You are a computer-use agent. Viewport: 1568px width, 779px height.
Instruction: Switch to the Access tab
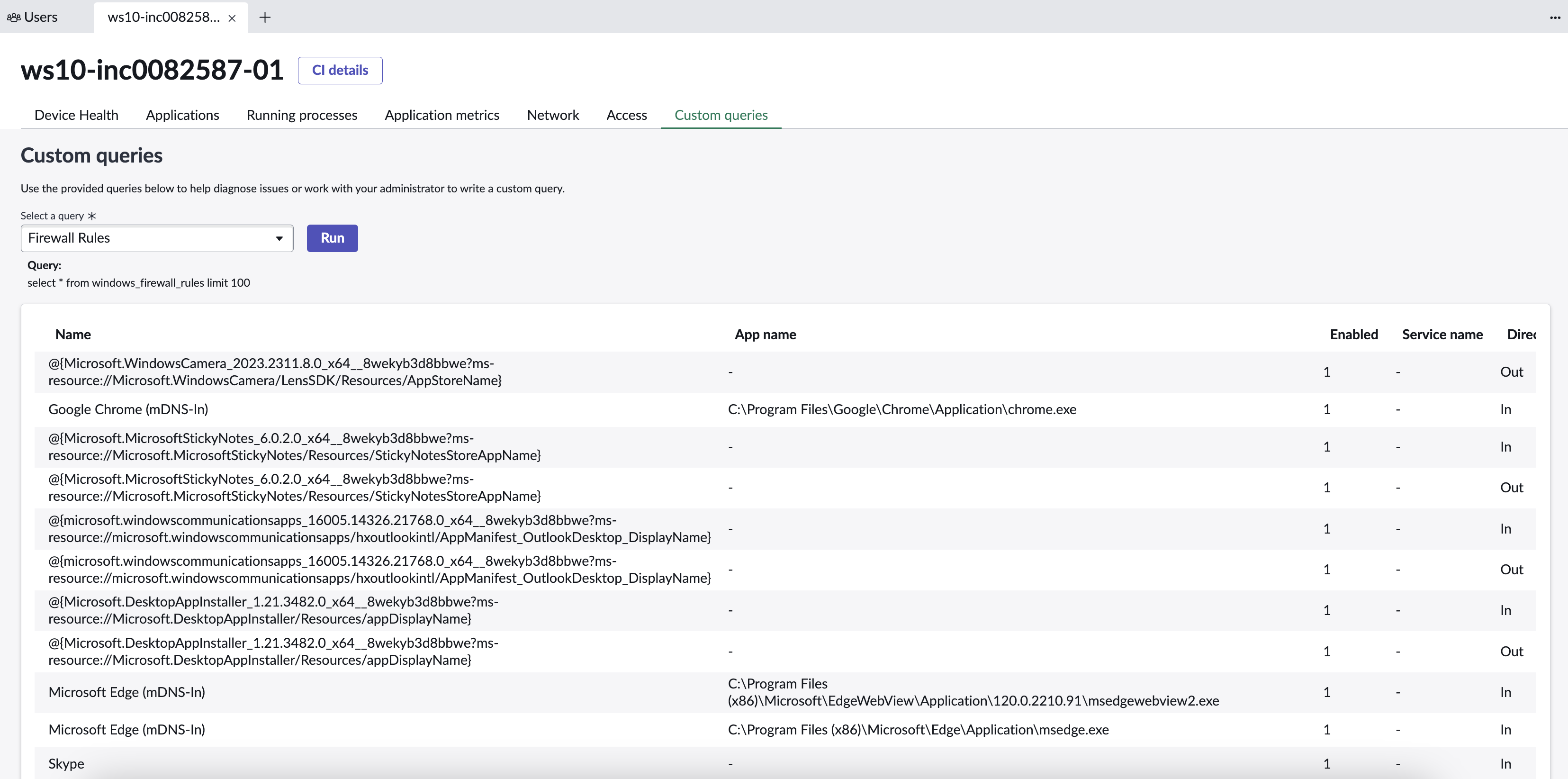coord(626,115)
